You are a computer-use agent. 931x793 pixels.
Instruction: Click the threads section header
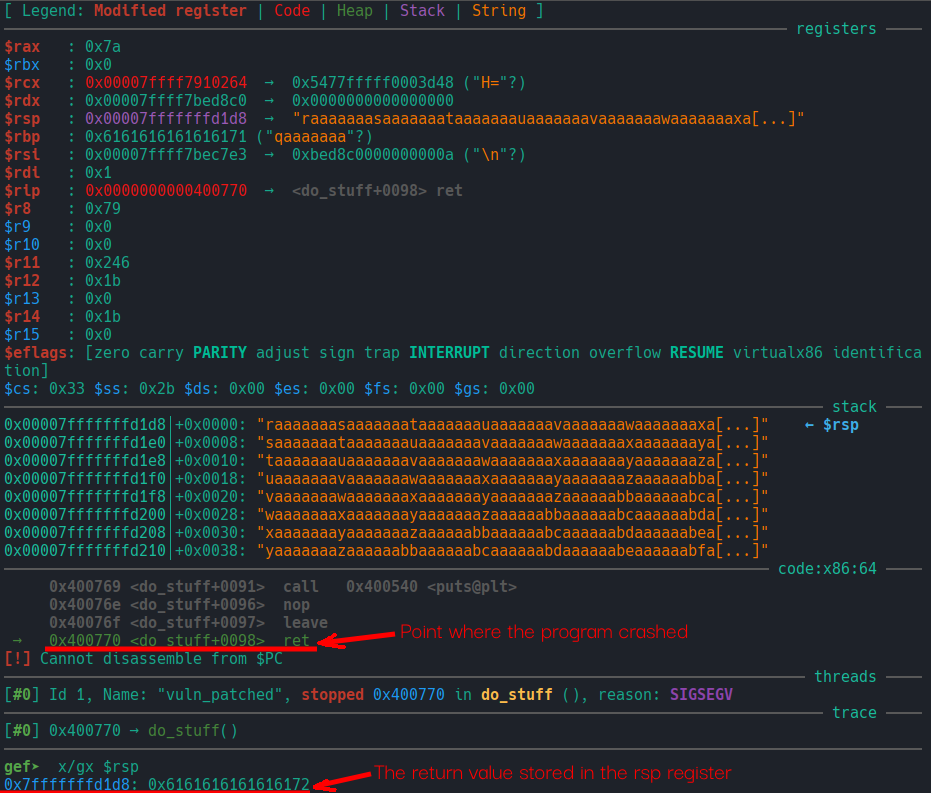tap(845, 676)
